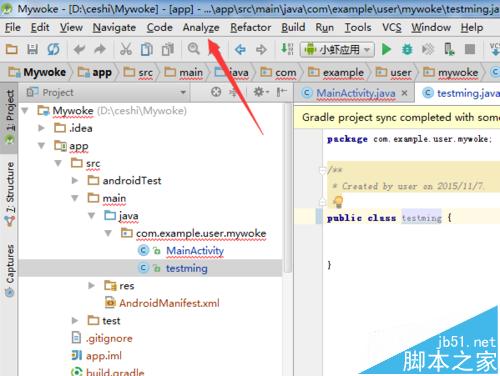Select com in the breadcrumb bar
This screenshot has height=376, width=500.
click(x=278, y=72)
